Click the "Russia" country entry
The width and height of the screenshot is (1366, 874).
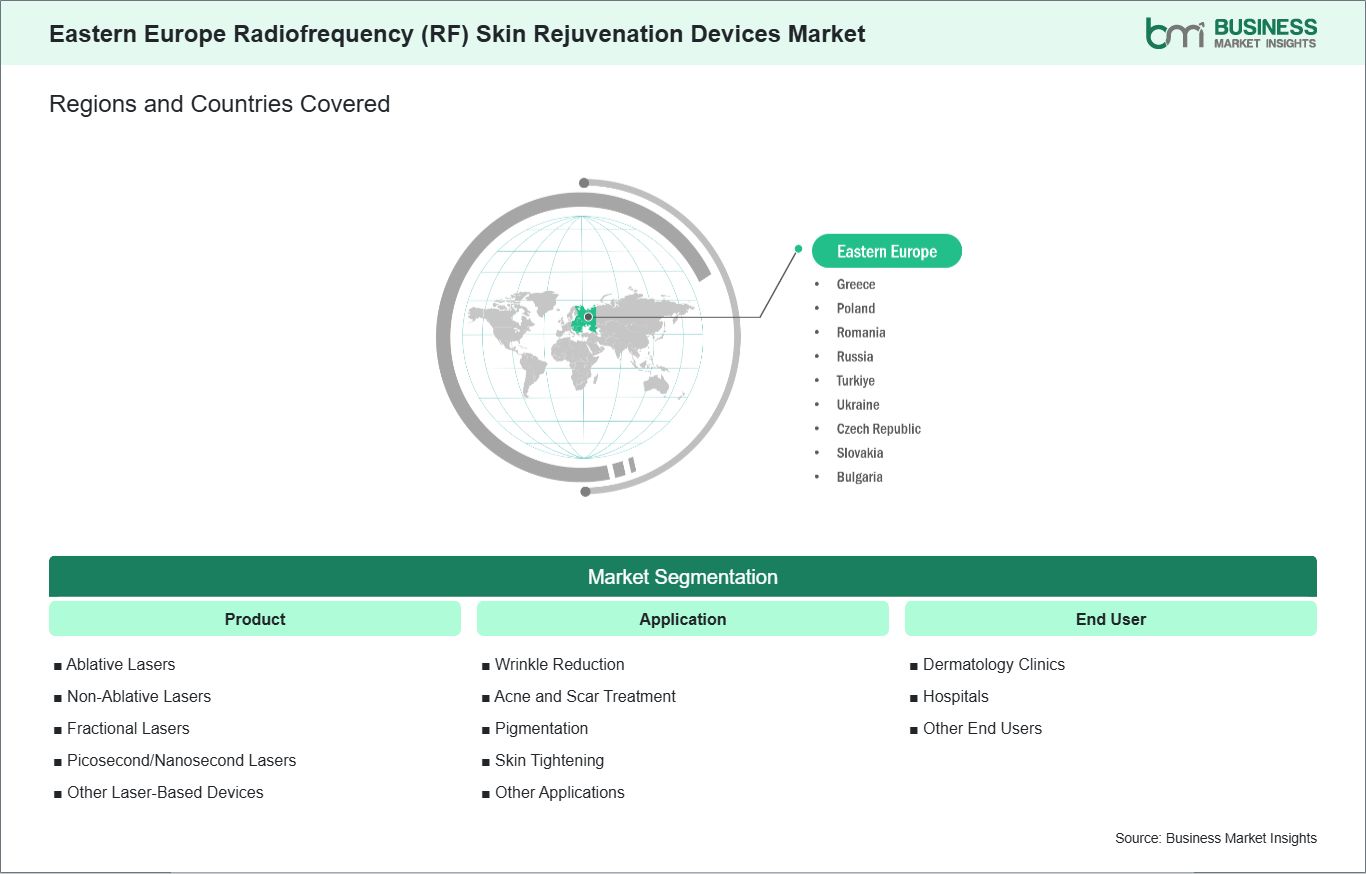(855, 356)
